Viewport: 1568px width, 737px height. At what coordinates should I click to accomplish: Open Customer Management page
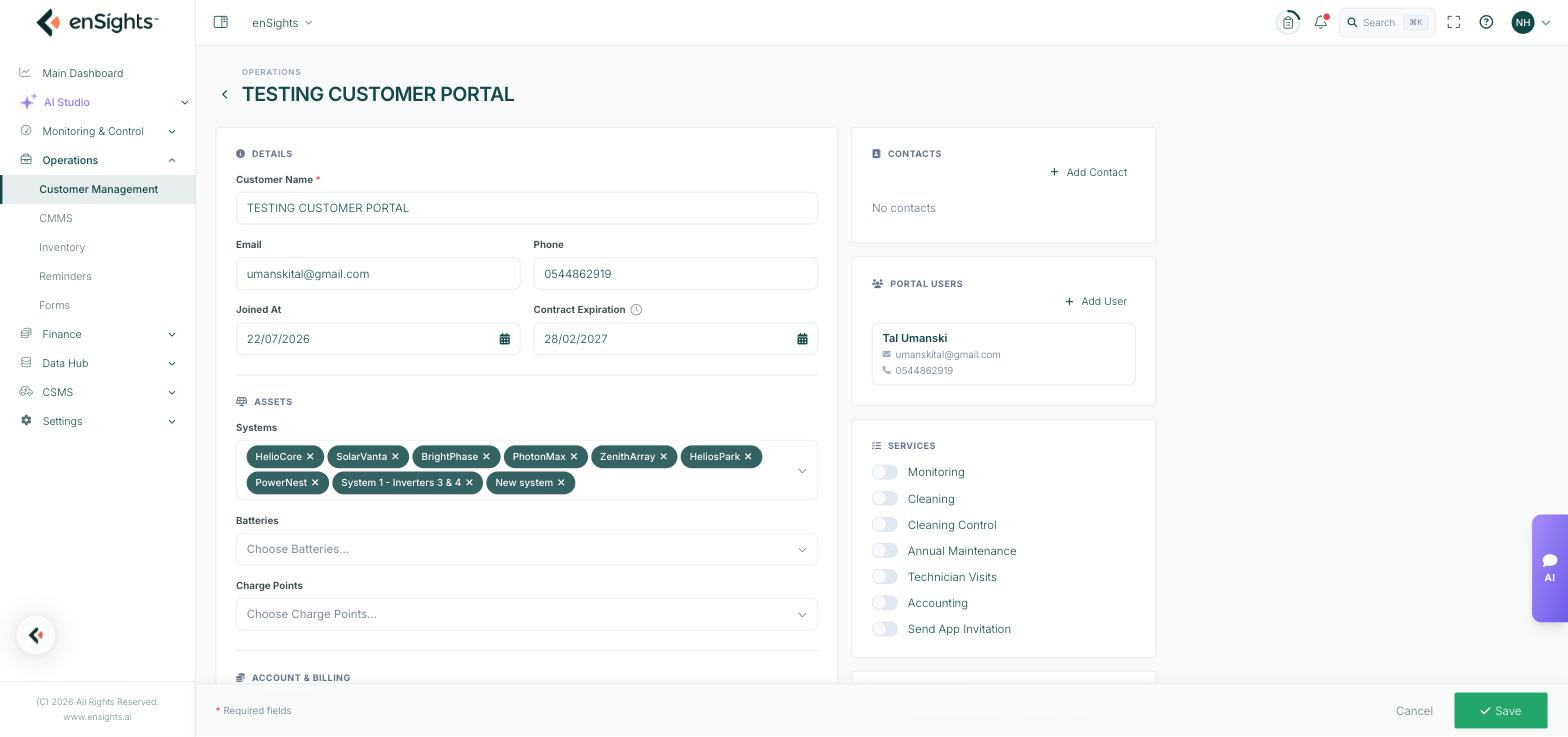(x=98, y=189)
